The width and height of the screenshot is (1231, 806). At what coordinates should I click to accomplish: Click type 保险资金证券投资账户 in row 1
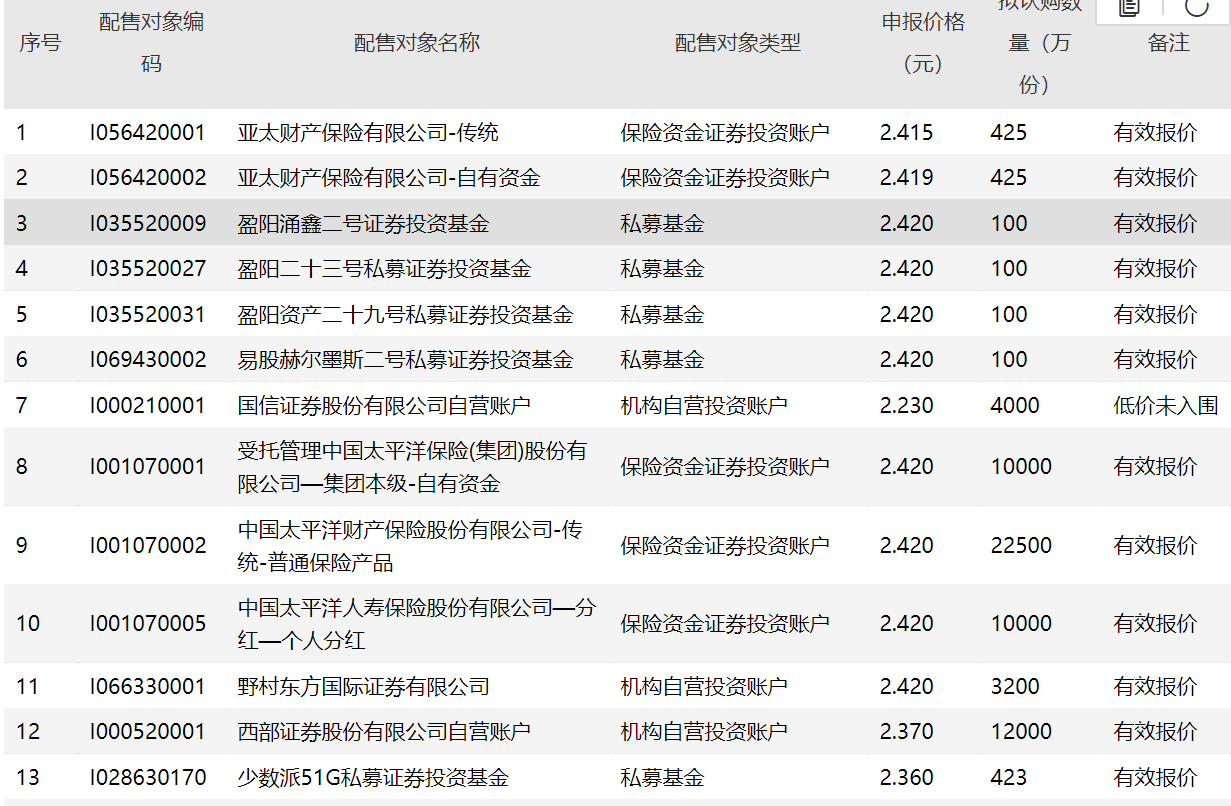[x=725, y=132]
